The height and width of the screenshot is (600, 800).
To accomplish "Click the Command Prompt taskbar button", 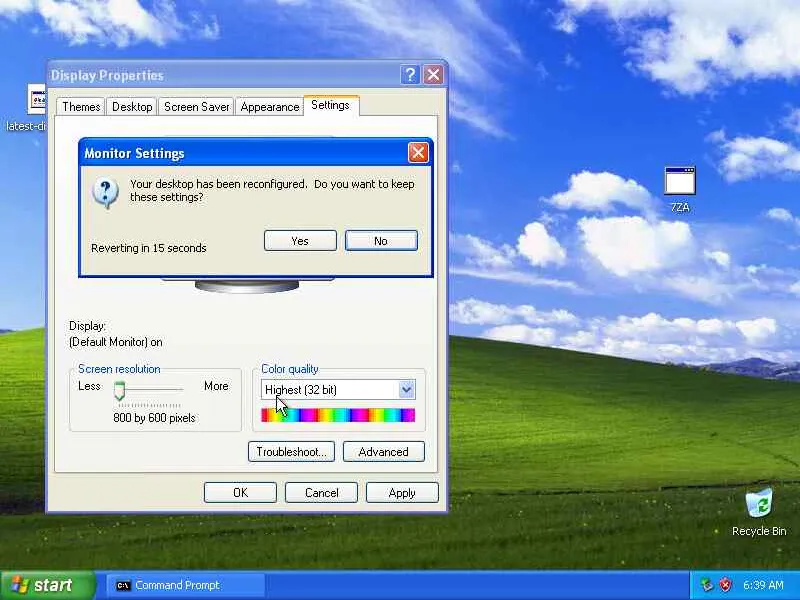I will [186, 585].
